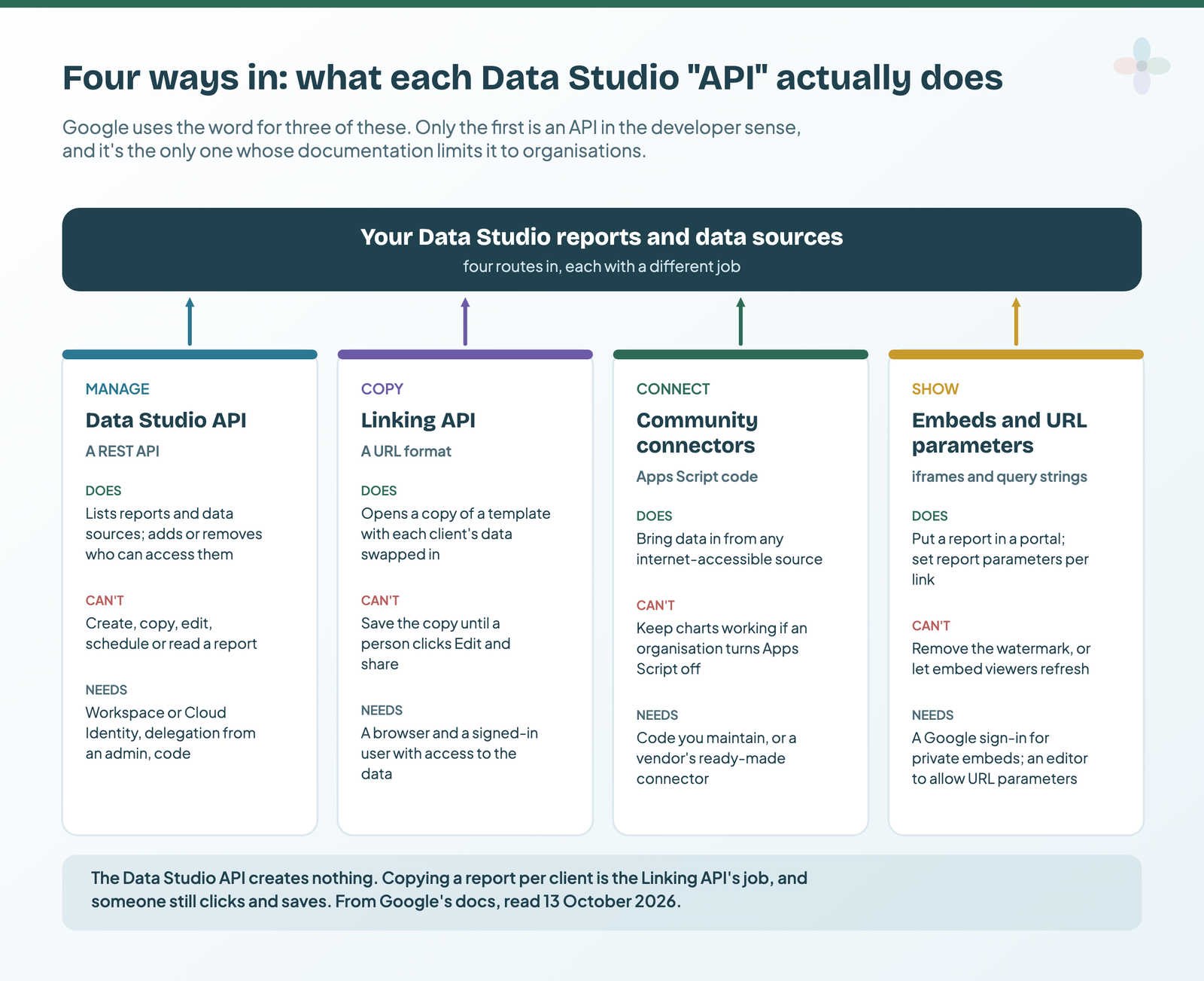This screenshot has width=1204, height=981.
Task: Select "Code you maintain, or a vendor's" text
Action: pyautogui.click(x=716, y=758)
